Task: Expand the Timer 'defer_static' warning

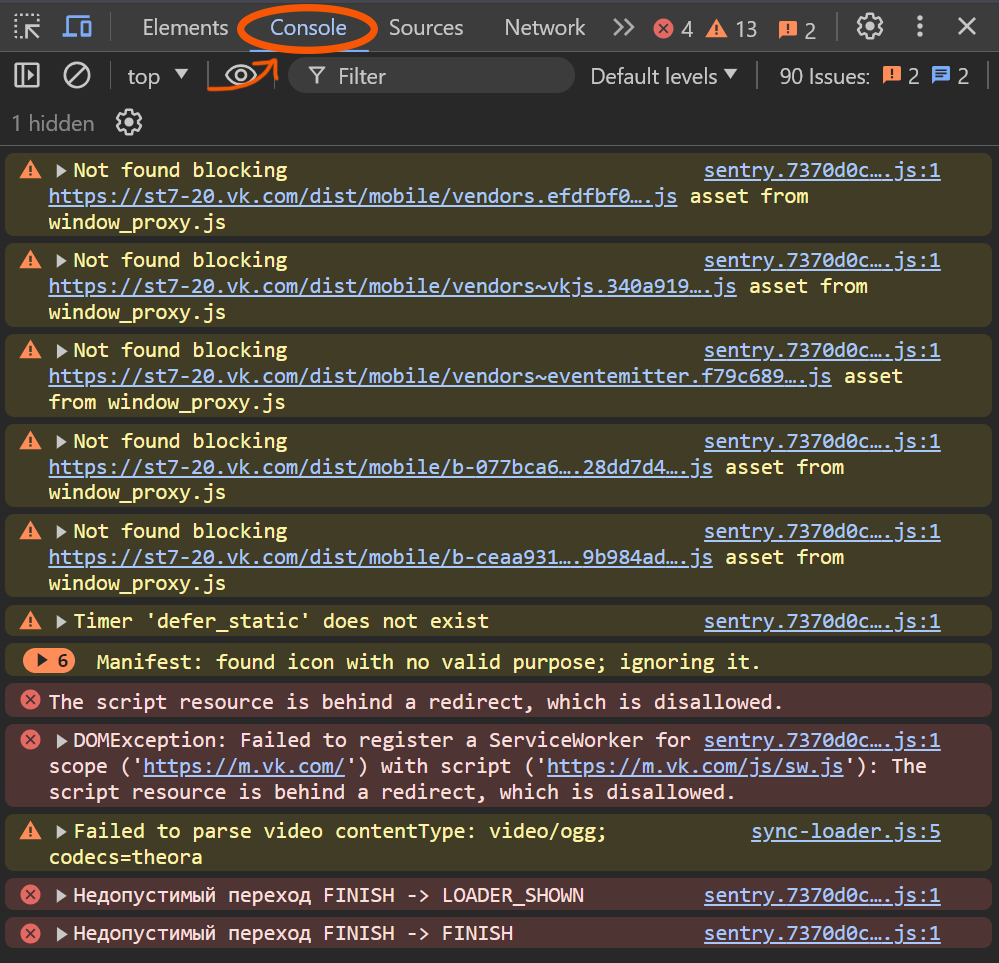Action: (61, 621)
